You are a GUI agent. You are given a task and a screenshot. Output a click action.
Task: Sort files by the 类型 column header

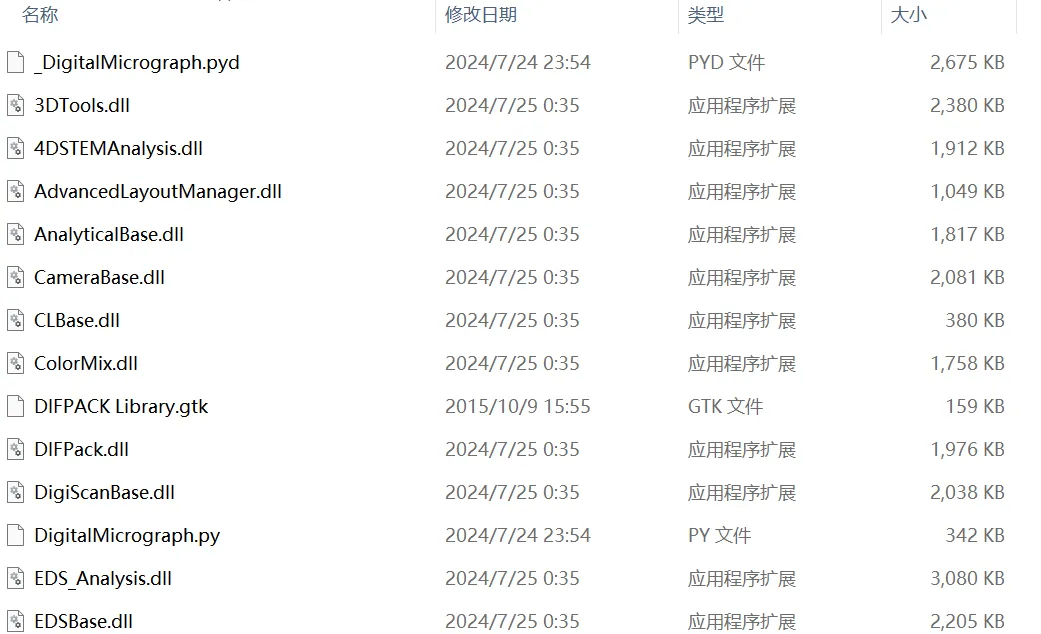click(x=706, y=15)
